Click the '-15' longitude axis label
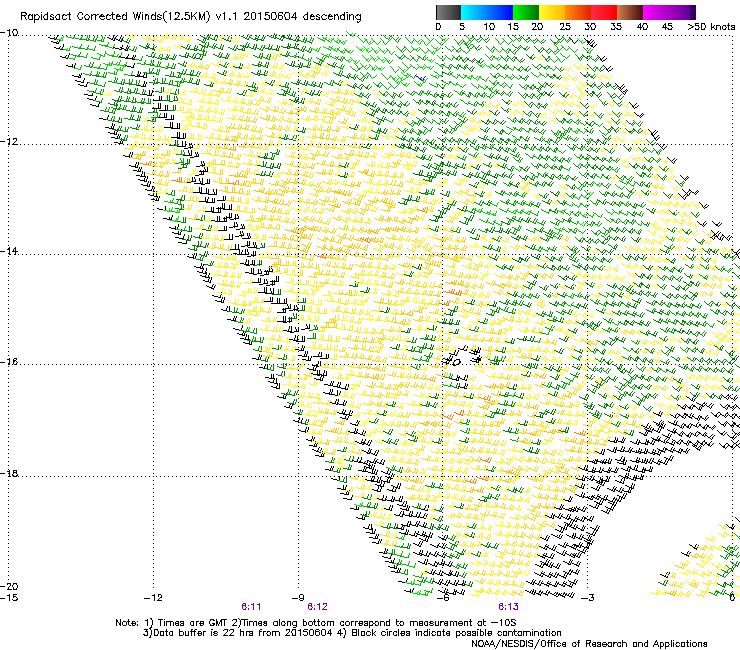 click(9, 598)
